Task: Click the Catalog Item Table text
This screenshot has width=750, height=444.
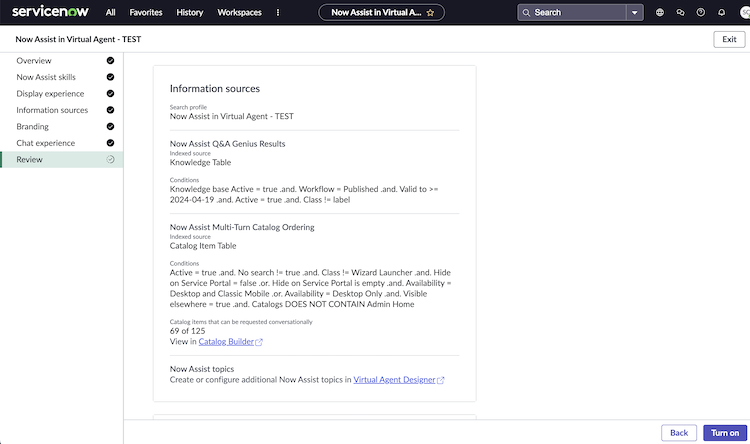Action: coord(203,246)
